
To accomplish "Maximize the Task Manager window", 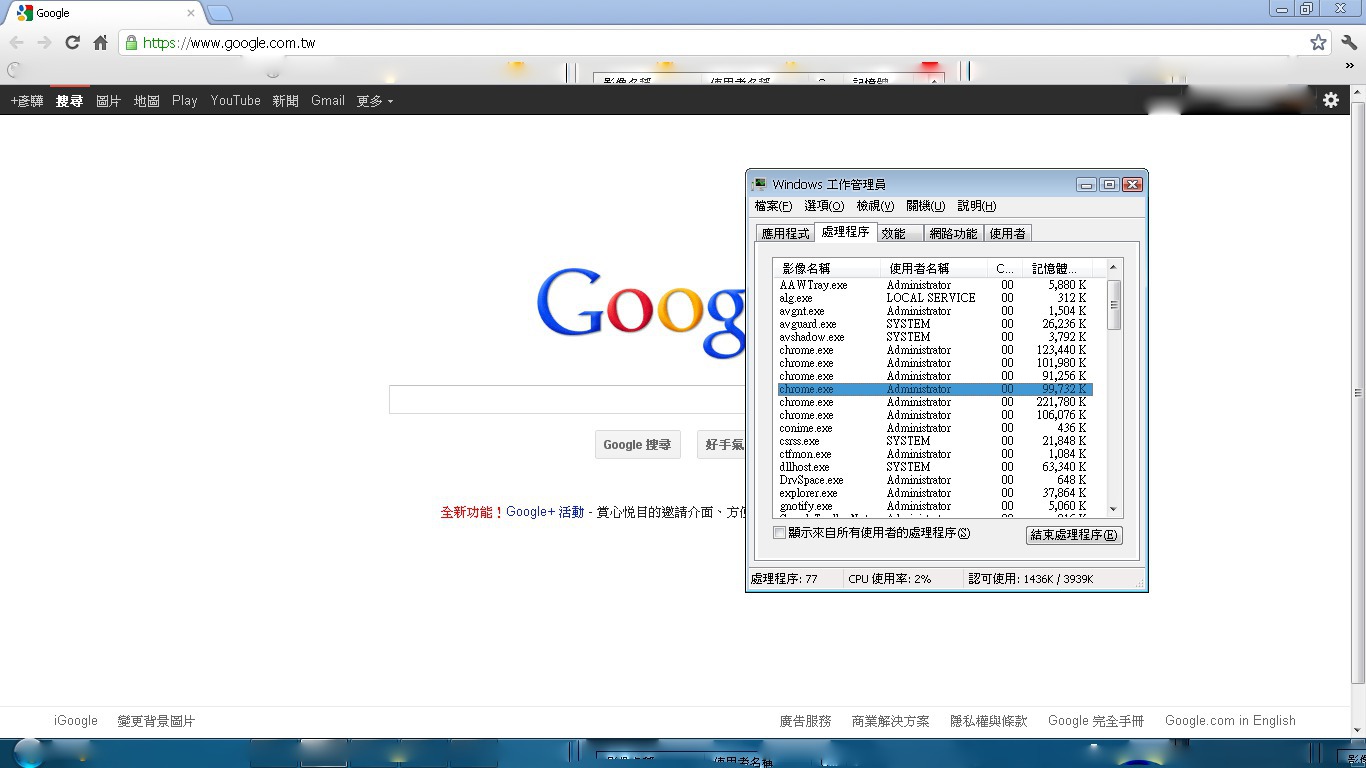I will pos(1109,184).
